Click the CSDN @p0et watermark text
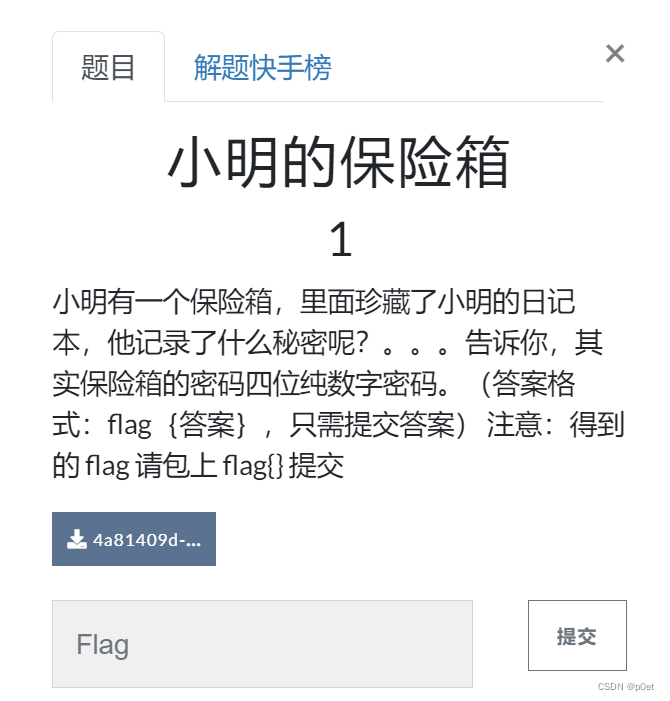The width and height of the screenshot is (670, 701). pos(626,687)
